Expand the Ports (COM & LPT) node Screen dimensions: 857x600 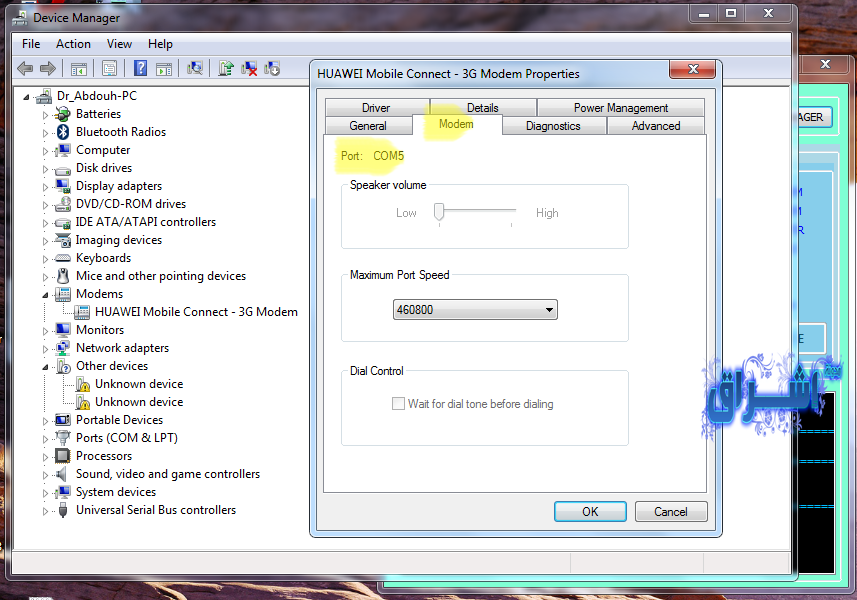click(45, 439)
